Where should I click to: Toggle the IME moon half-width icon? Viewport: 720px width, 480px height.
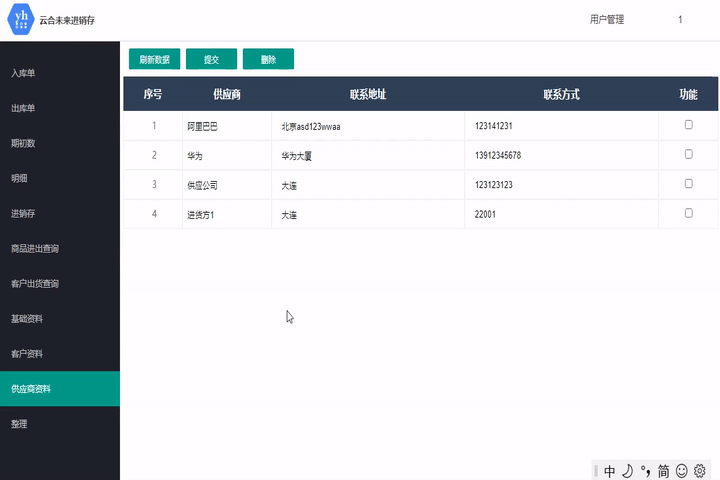click(x=627, y=470)
